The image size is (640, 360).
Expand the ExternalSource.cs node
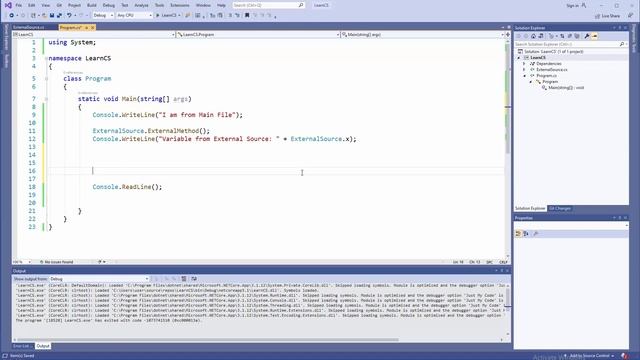(x=524, y=70)
